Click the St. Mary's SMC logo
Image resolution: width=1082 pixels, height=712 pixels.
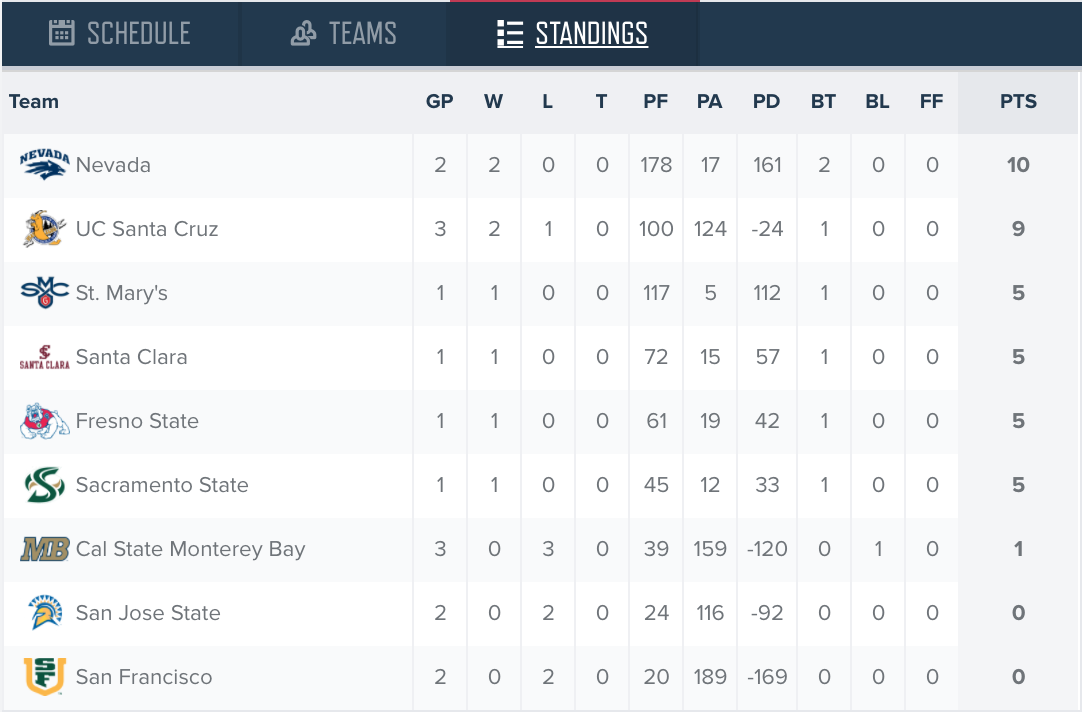pos(45,293)
